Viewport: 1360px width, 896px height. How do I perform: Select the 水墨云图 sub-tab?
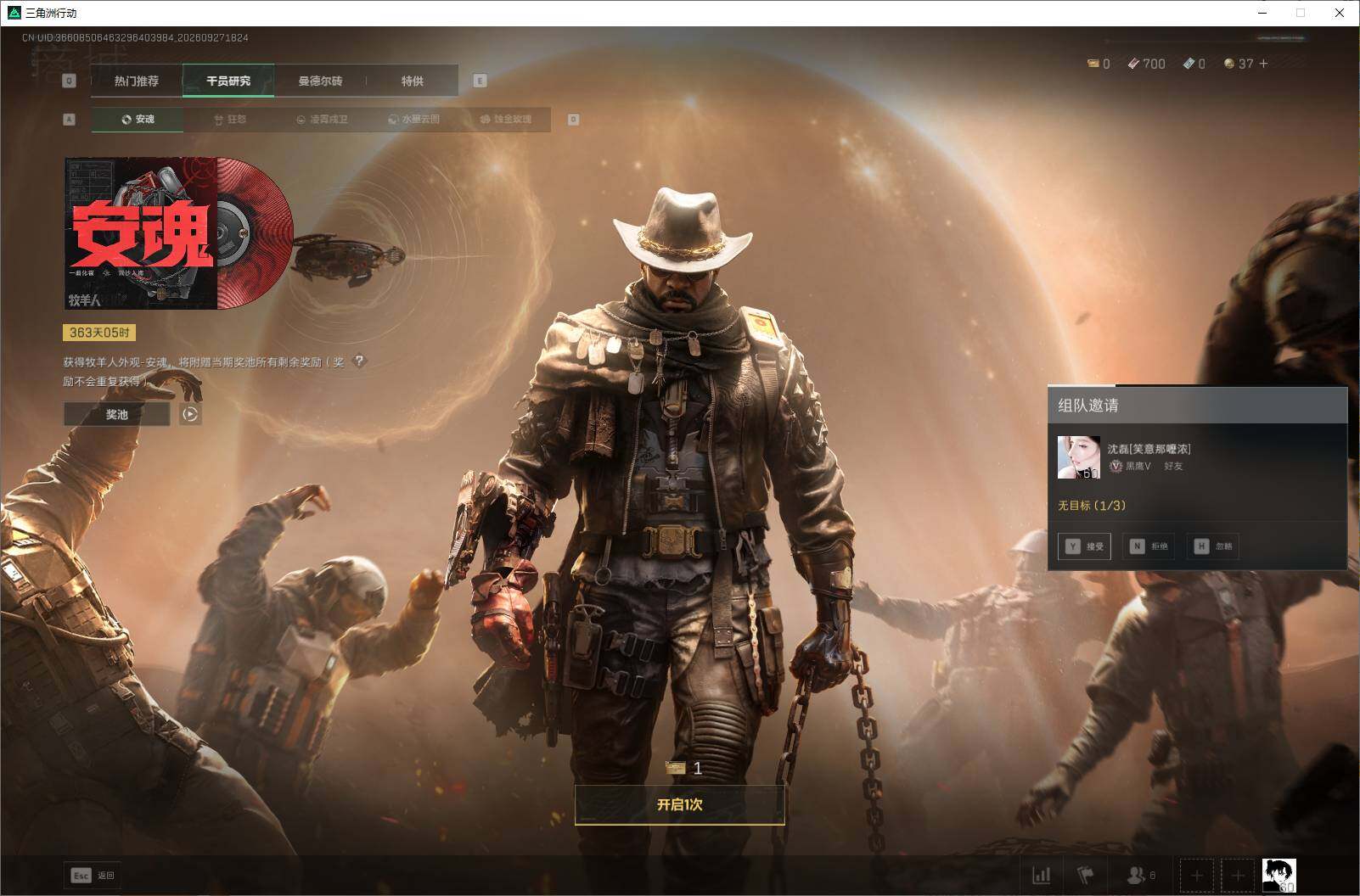tap(413, 120)
